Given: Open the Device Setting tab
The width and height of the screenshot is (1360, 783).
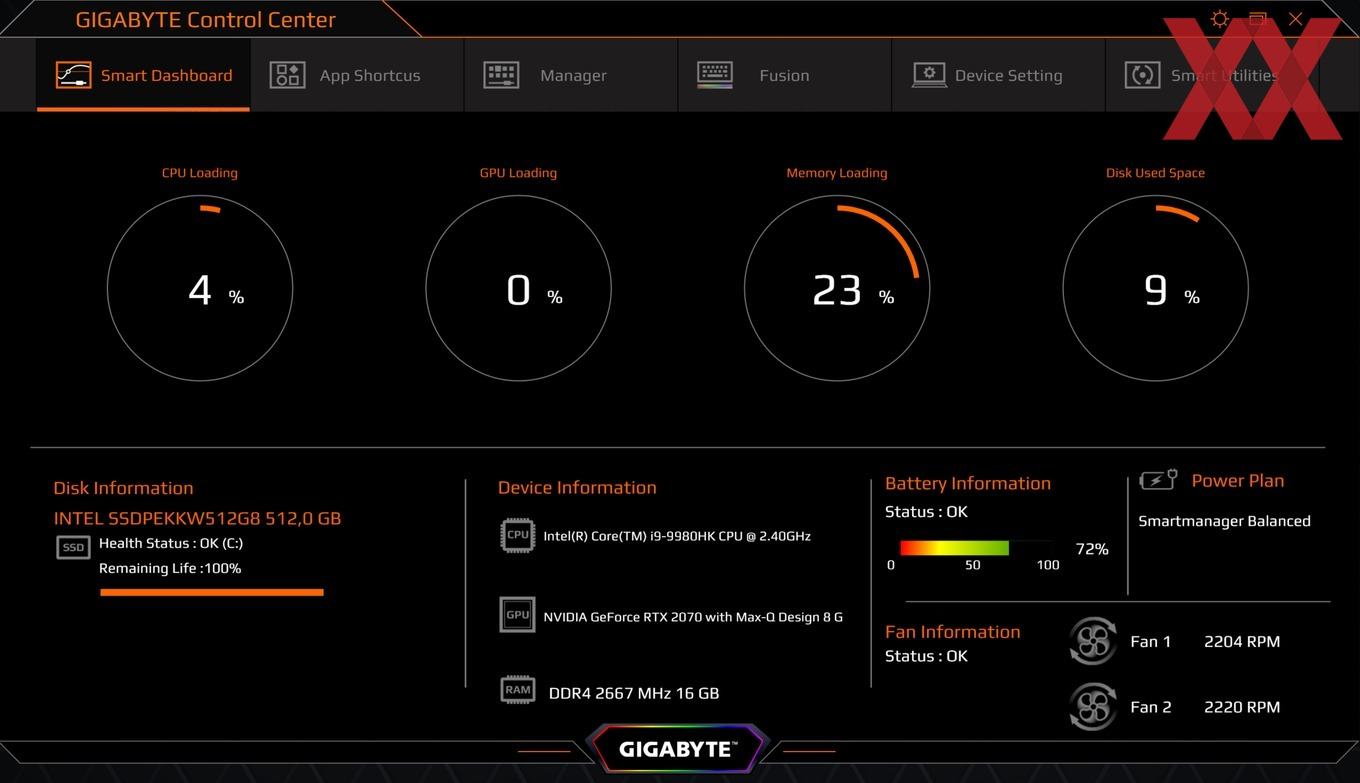Looking at the screenshot, I should (x=998, y=75).
